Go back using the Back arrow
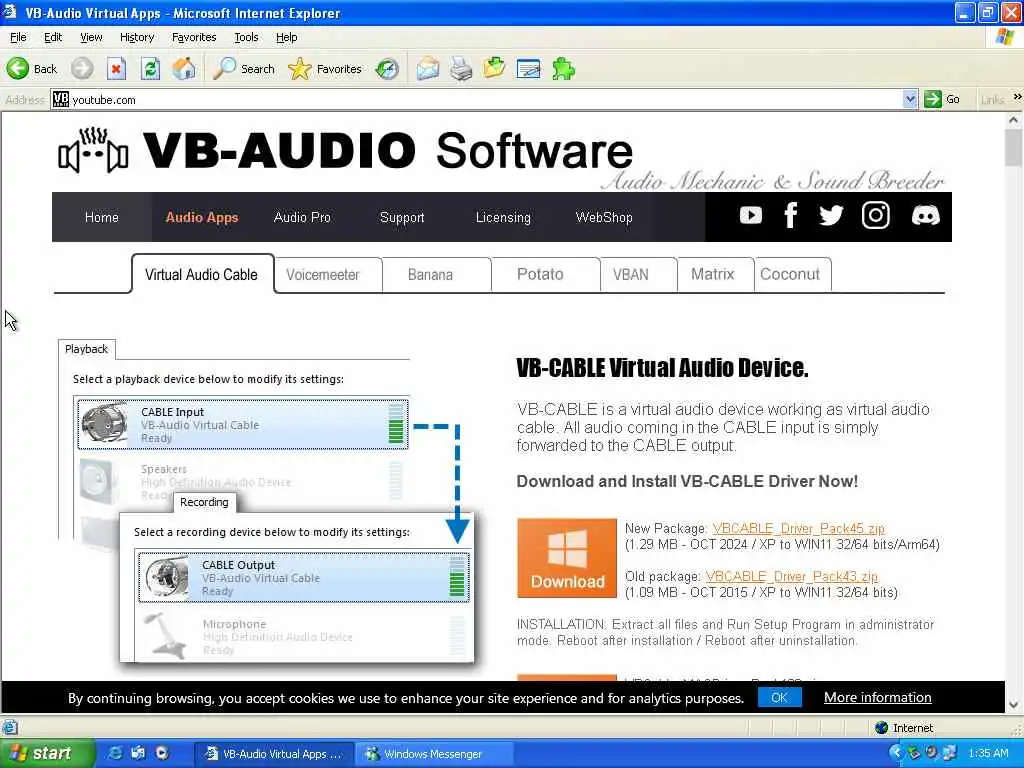Screen dimensions: 1024x768 pyautogui.click(x=31, y=69)
